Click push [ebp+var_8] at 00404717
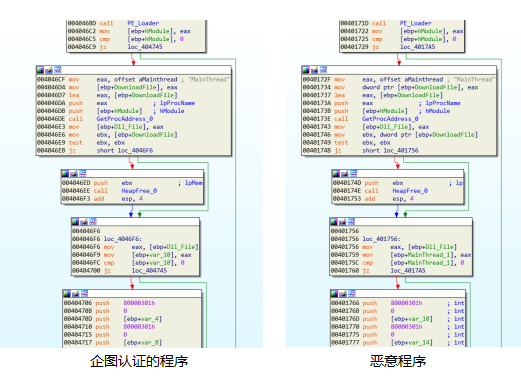Viewport: 521px width, 380px height. pos(113,343)
